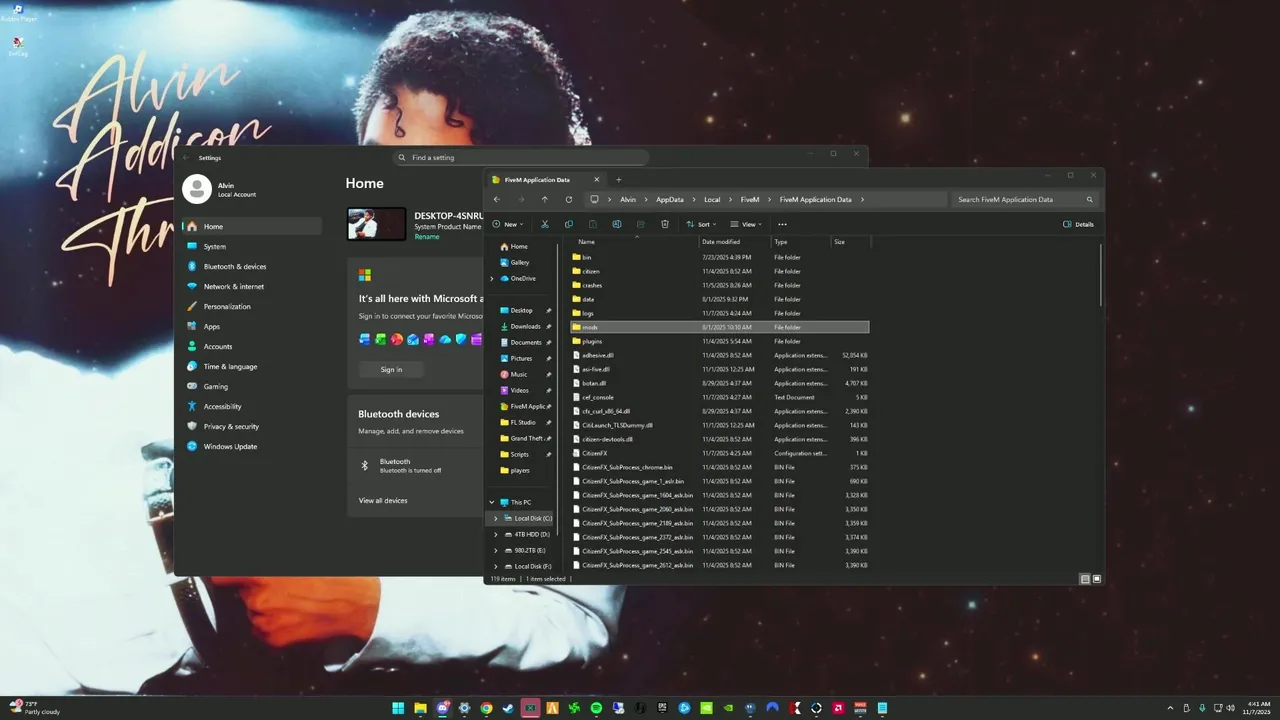Open the See more (three dots) menu

click(782, 224)
